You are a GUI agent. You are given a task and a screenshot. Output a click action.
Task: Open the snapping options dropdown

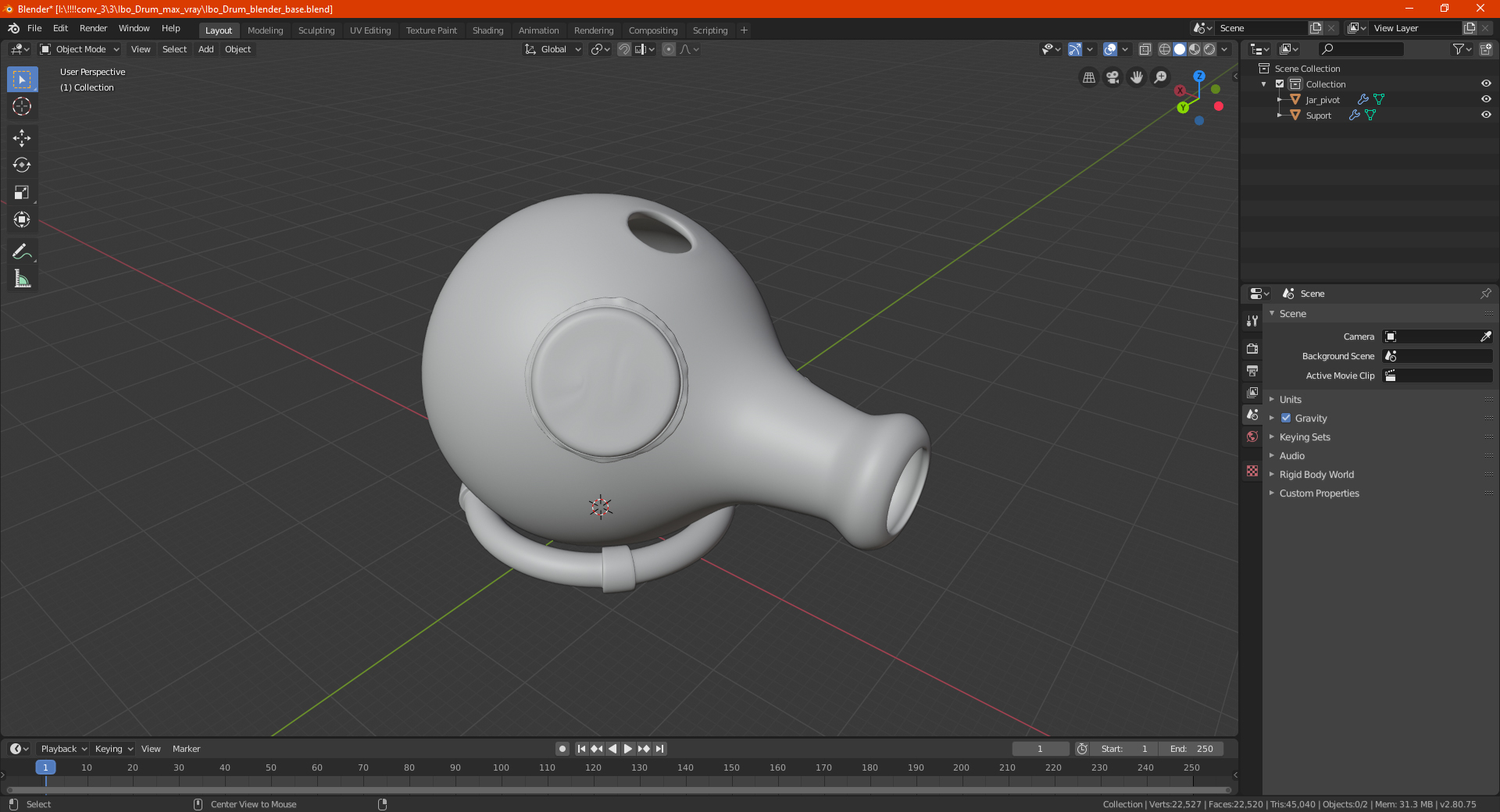click(645, 49)
